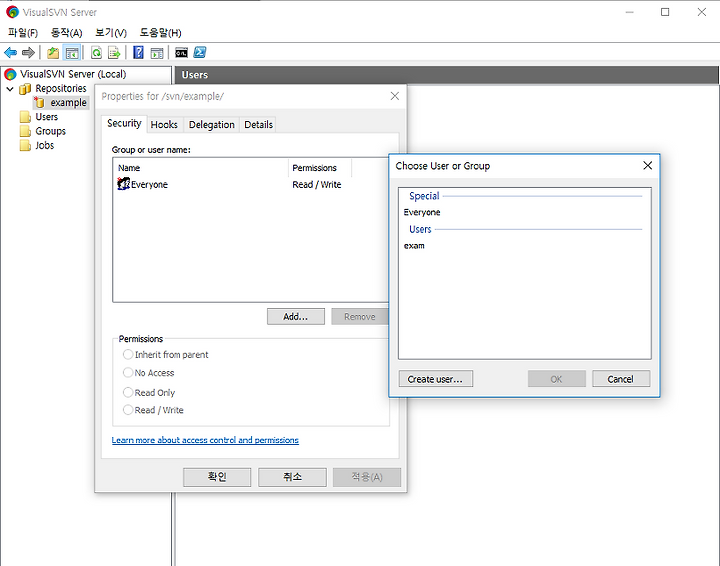720x566 pixels.
Task: Toggle the Show/Hide Console Tree icon
Action: pyautogui.click(x=72, y=53)
